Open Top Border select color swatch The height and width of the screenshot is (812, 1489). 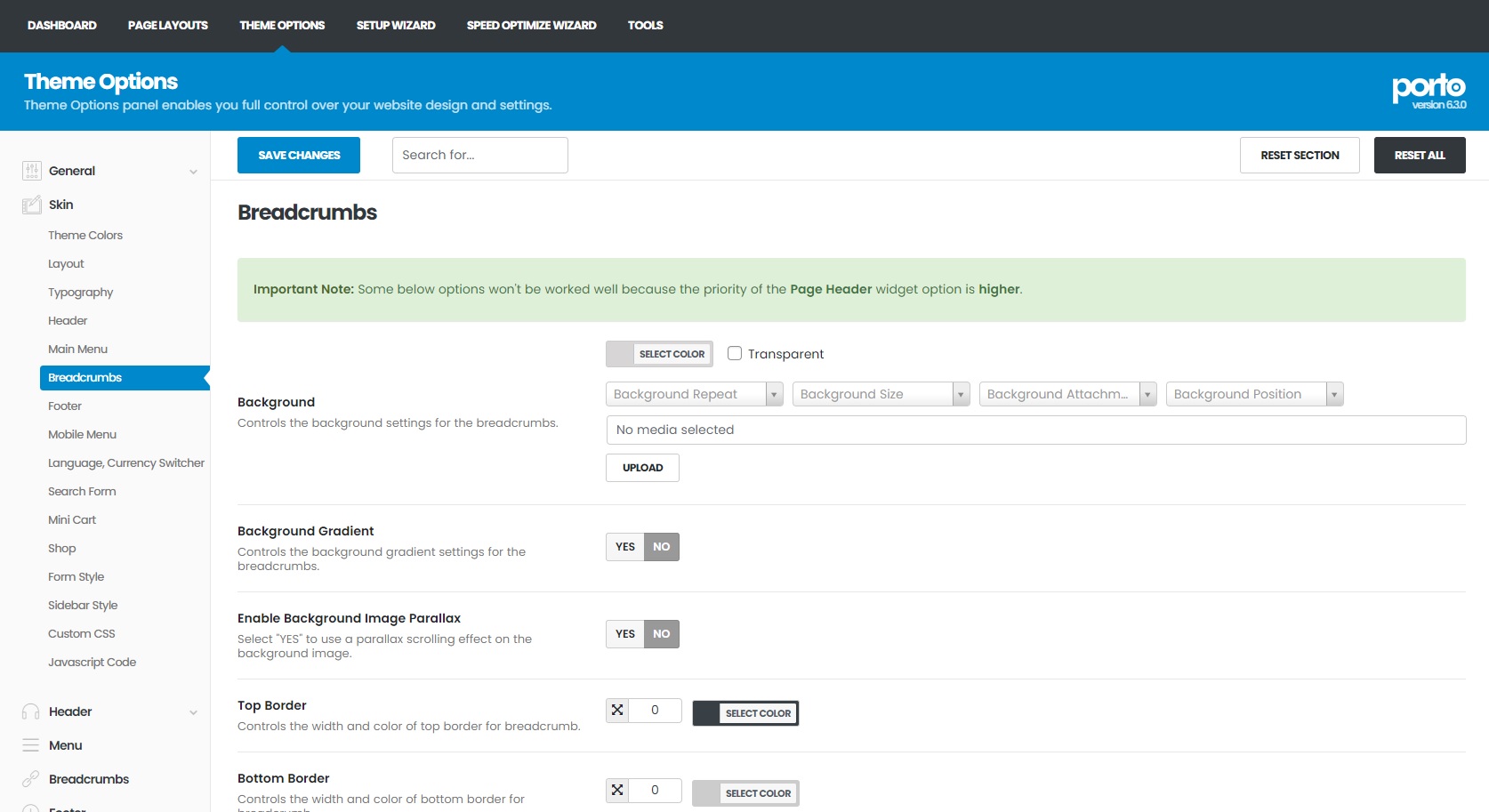pyautogui.click(x=745, y=713)
